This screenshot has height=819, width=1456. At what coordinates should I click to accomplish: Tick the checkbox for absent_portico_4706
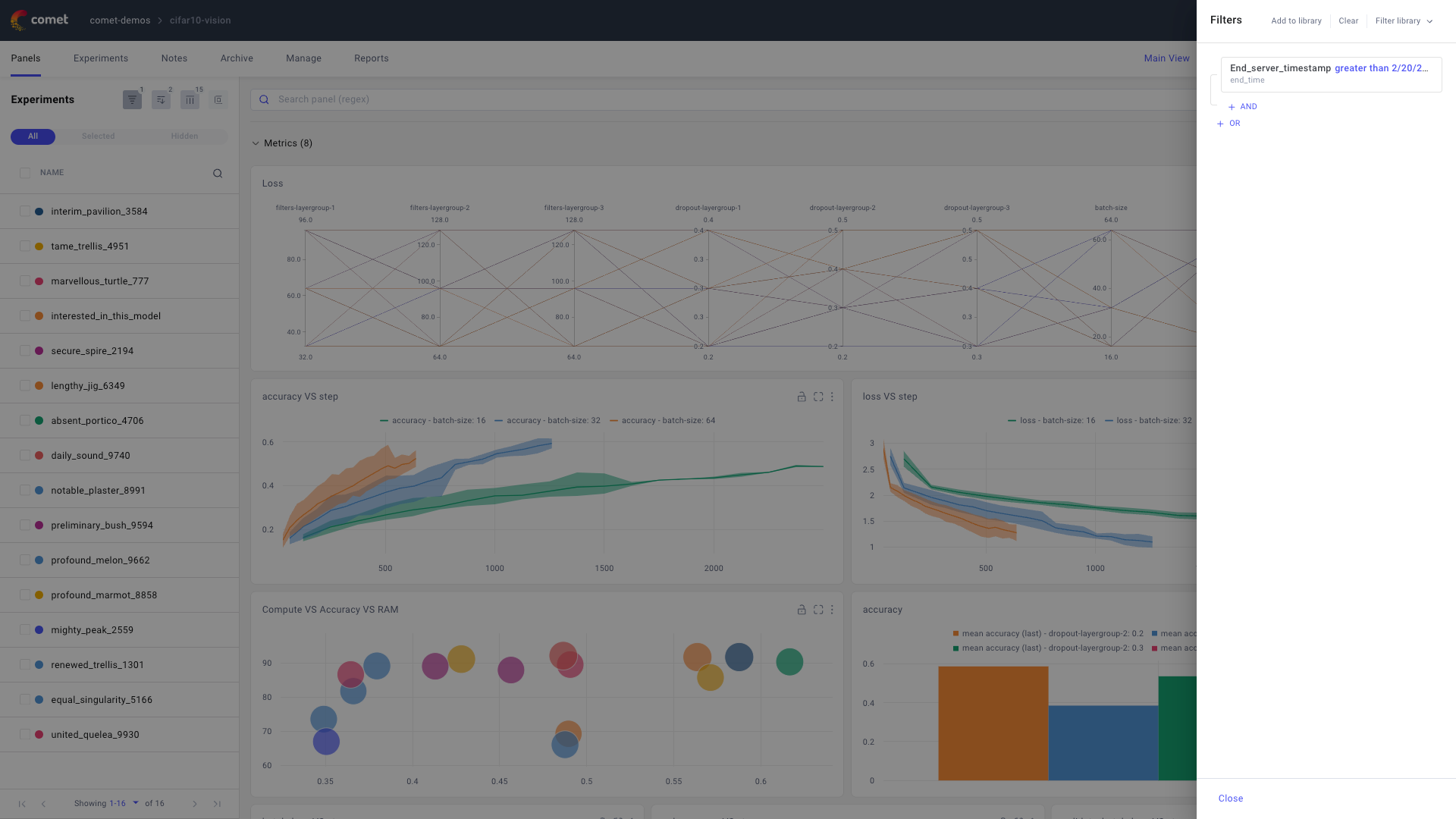click(x=25, y=421)
